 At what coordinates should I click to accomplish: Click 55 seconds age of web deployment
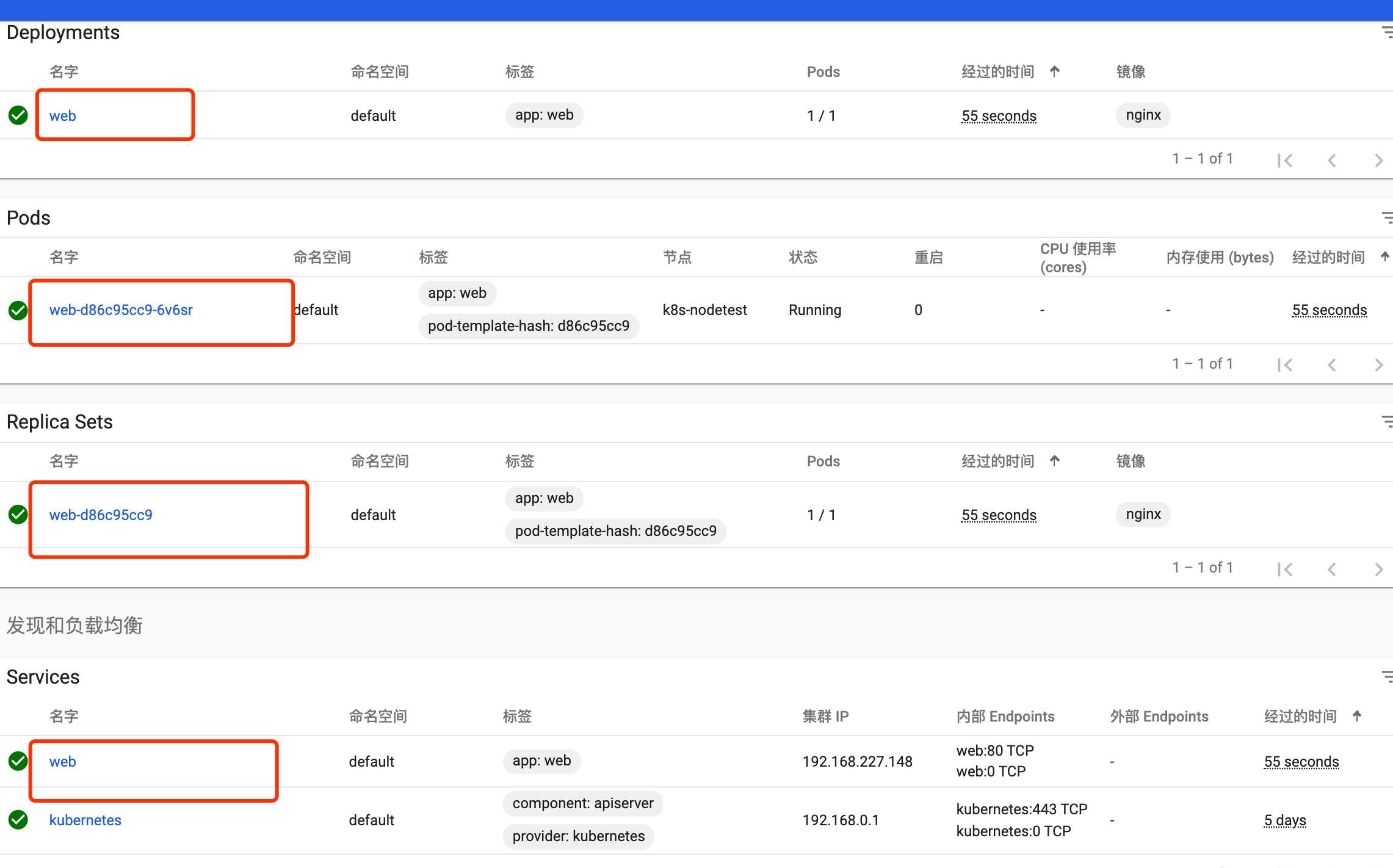[999, 116]
